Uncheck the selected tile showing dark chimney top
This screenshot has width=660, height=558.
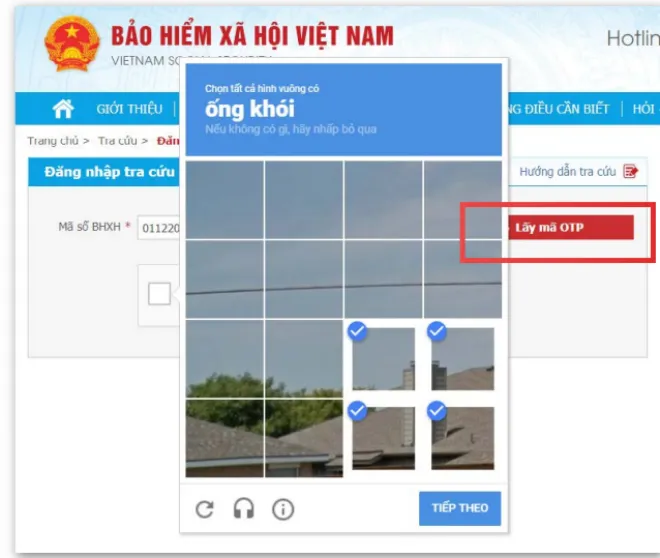click(463, 359)
